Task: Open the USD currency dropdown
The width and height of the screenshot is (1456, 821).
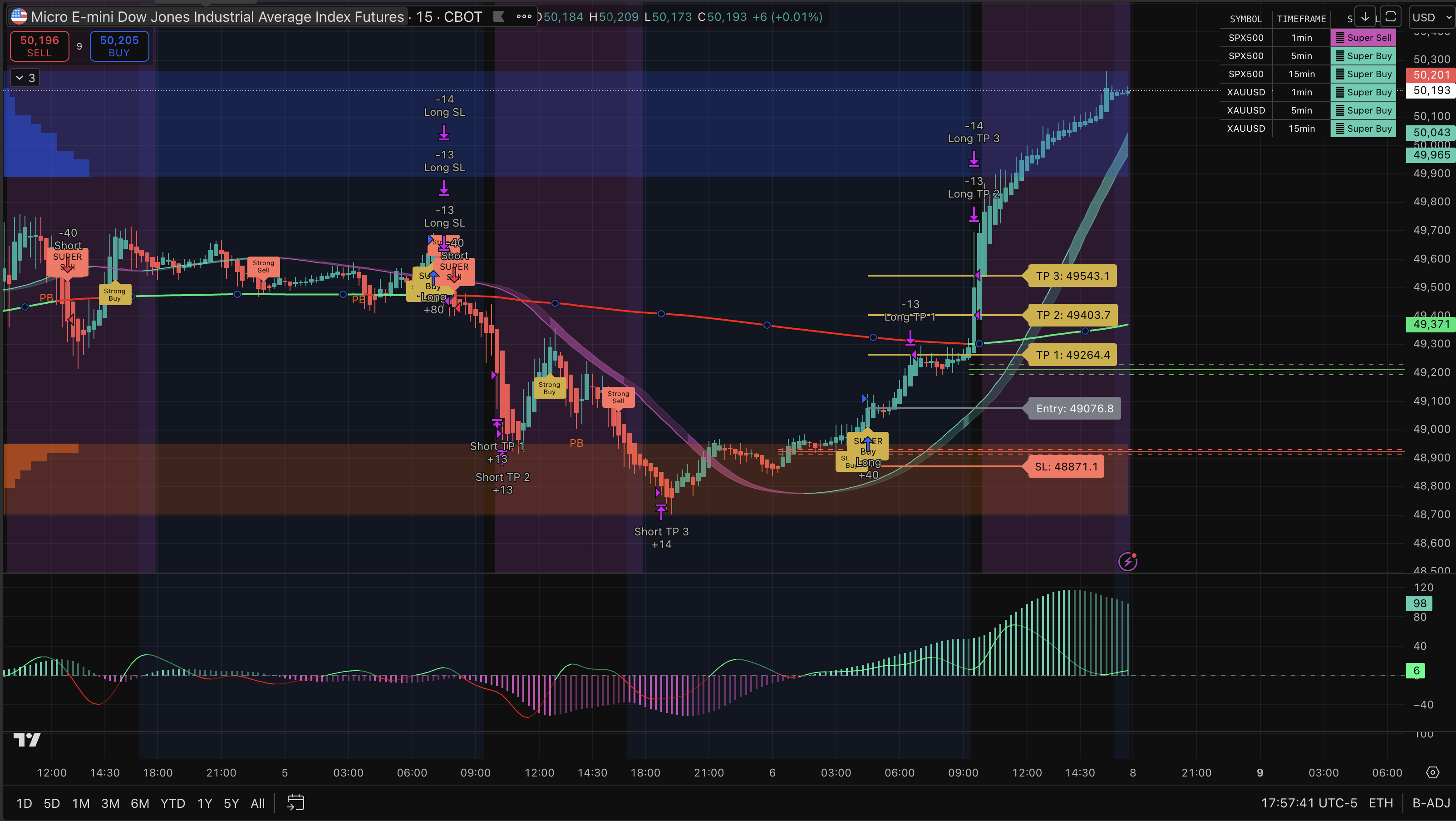Action: (x=1431, y=18)
